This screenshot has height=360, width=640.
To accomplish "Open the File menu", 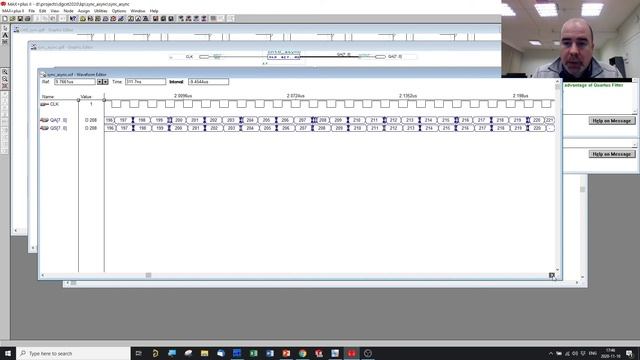I will [31, 11].
